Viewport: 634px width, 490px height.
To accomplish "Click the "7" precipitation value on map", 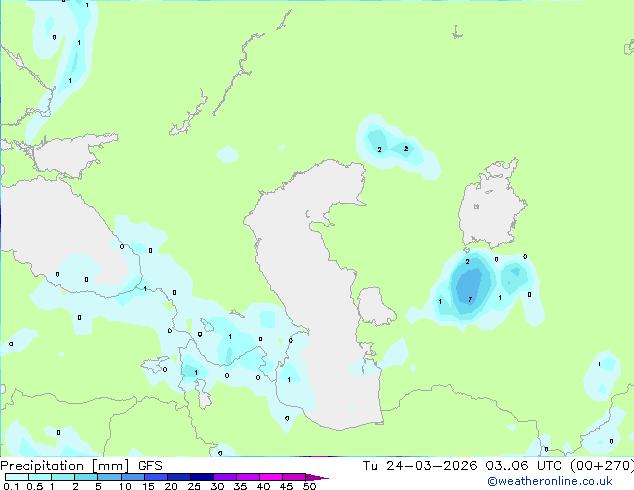I will click(x=470, y=300).
